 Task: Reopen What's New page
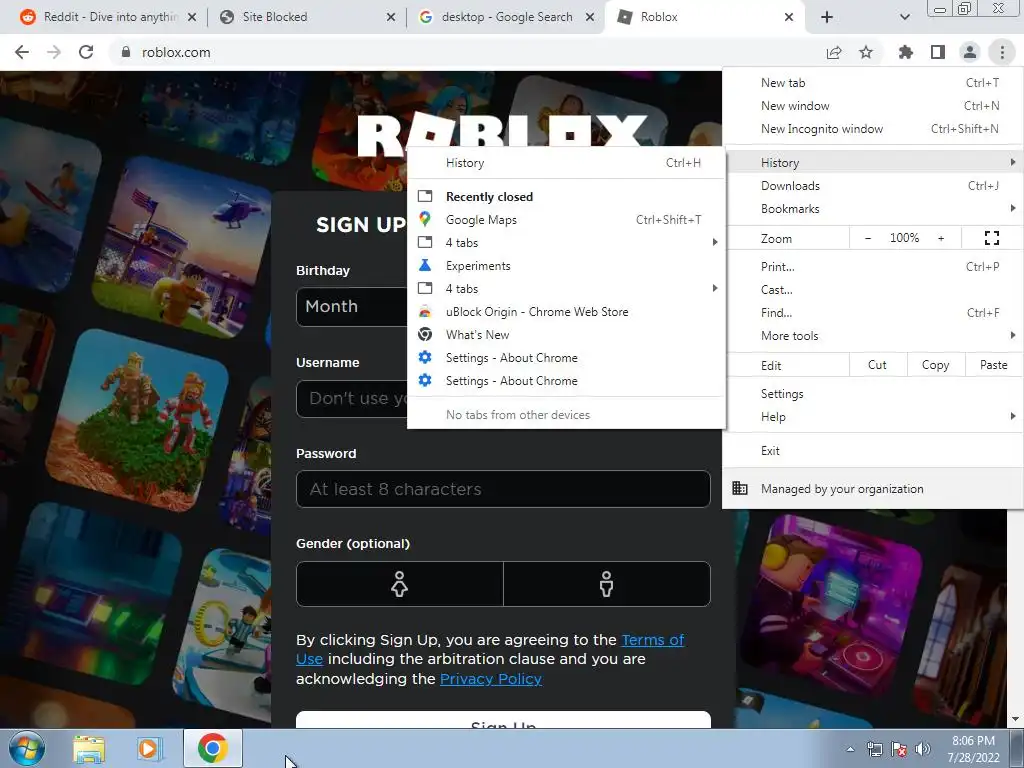566,335
